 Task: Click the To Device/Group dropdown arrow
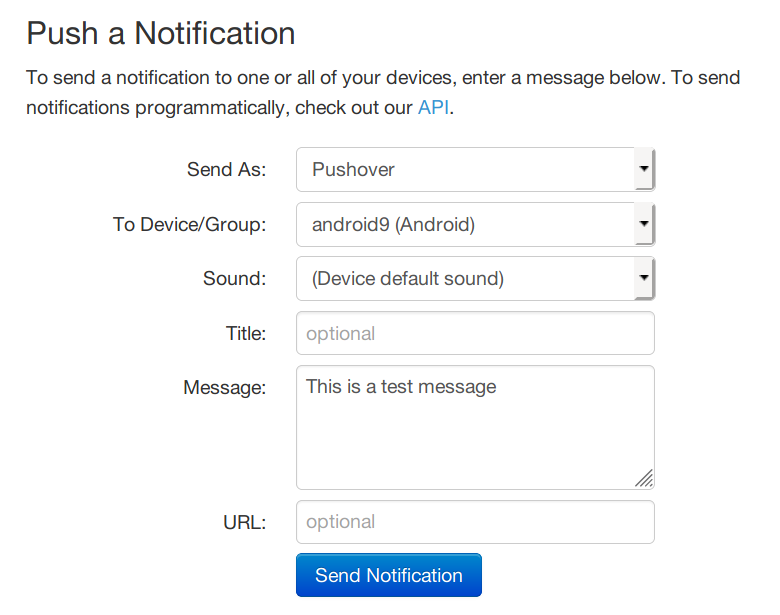point(644,224)
